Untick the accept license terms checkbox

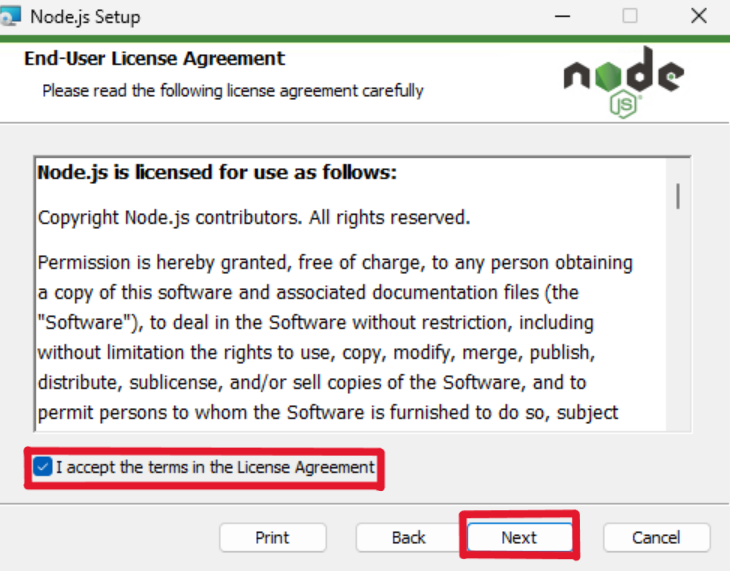click(42, 467)
